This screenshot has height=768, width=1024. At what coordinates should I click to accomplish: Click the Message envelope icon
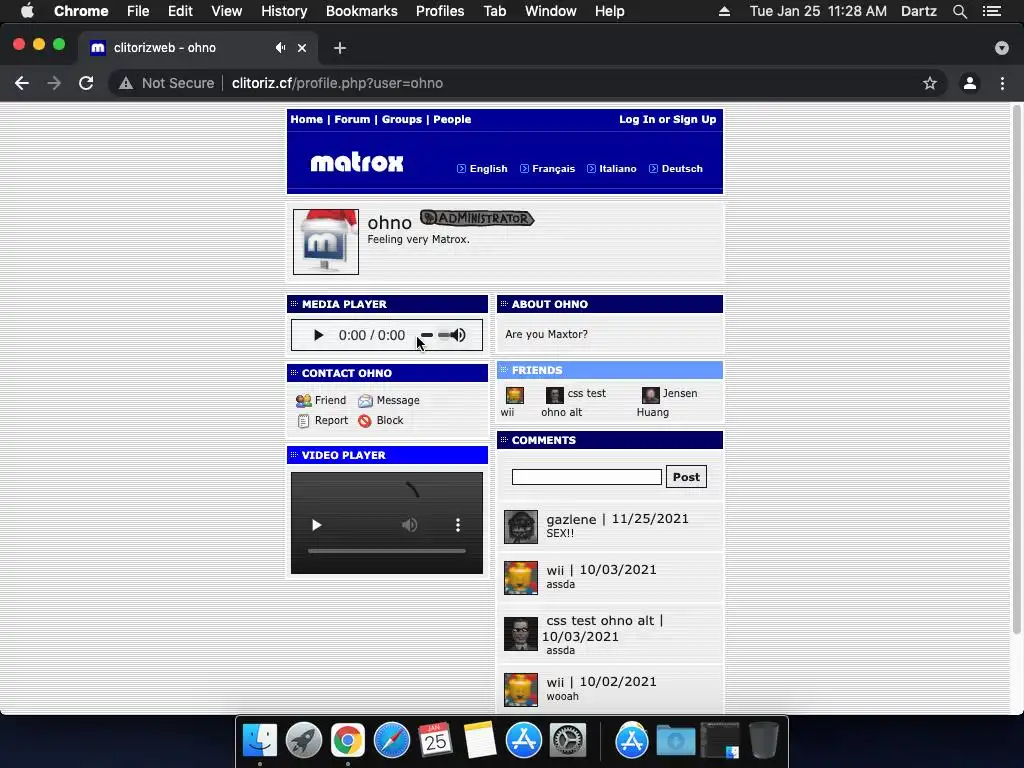(x=365, y=400)
